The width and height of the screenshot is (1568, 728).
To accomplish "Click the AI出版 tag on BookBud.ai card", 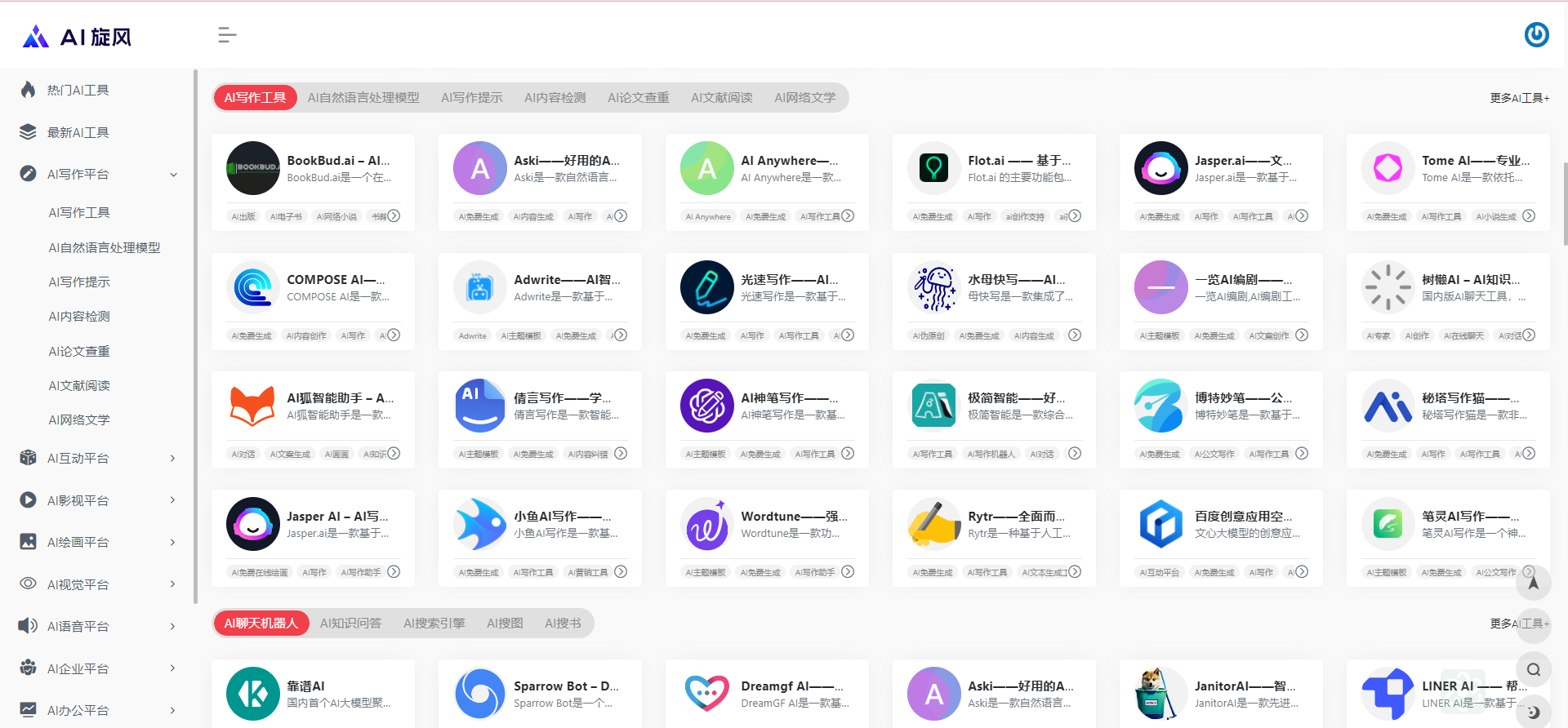I will [243, 216].
